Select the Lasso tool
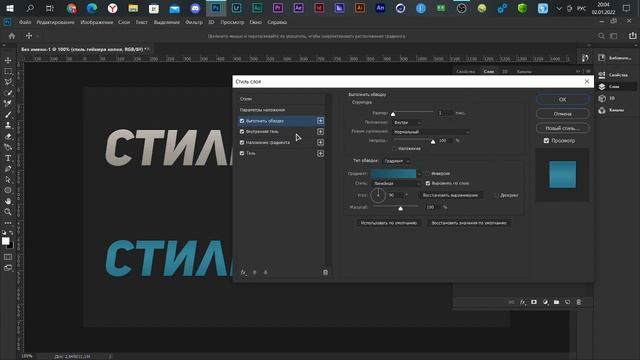 [8, 82]
